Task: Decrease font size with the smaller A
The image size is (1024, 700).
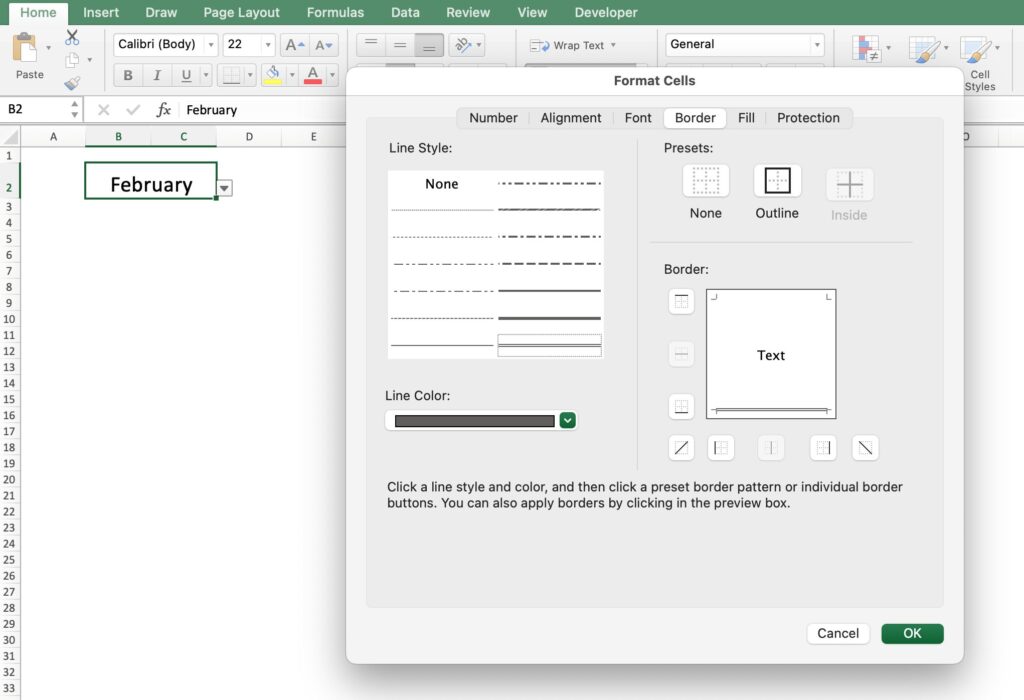Action: 323,45
